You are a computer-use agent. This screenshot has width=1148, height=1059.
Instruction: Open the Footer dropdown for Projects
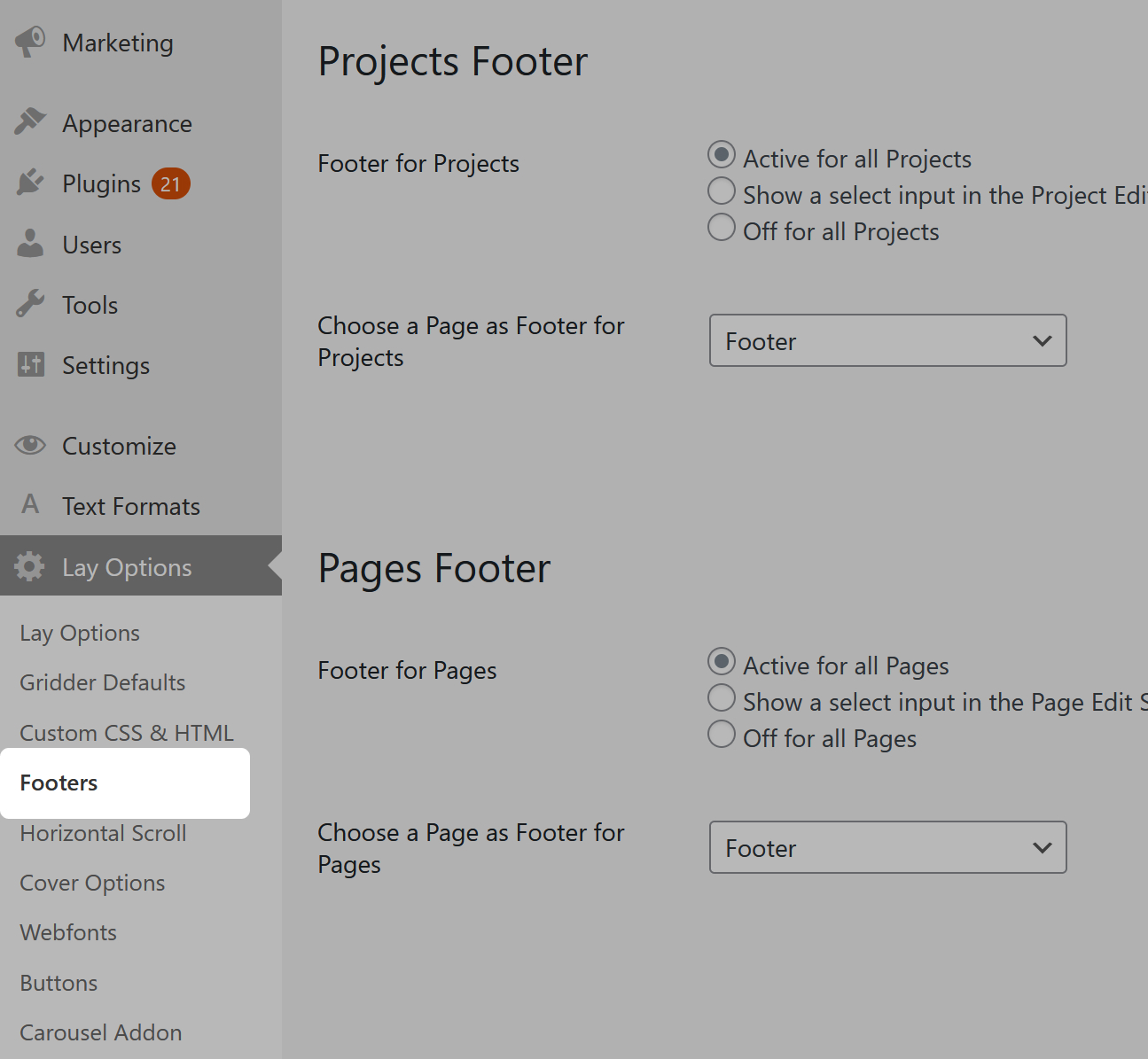coord(887,340)
